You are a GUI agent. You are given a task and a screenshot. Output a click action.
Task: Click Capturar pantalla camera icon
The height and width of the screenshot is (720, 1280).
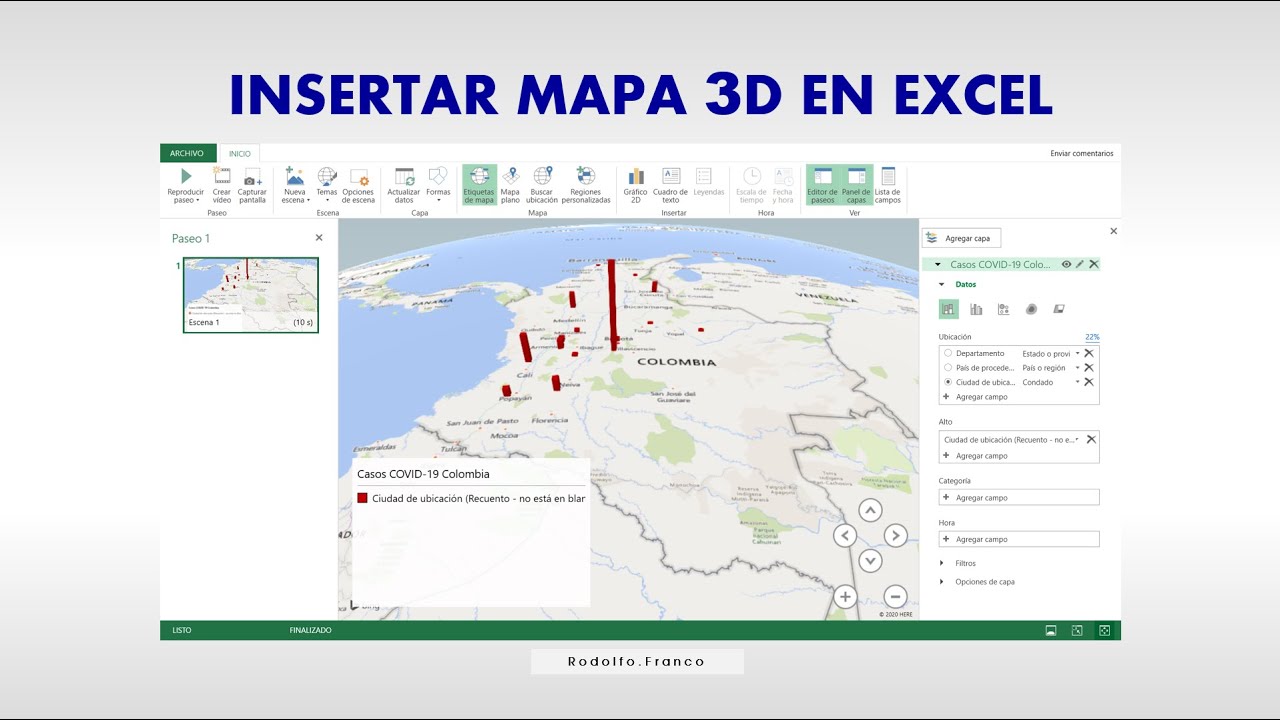tap(252, 177)
